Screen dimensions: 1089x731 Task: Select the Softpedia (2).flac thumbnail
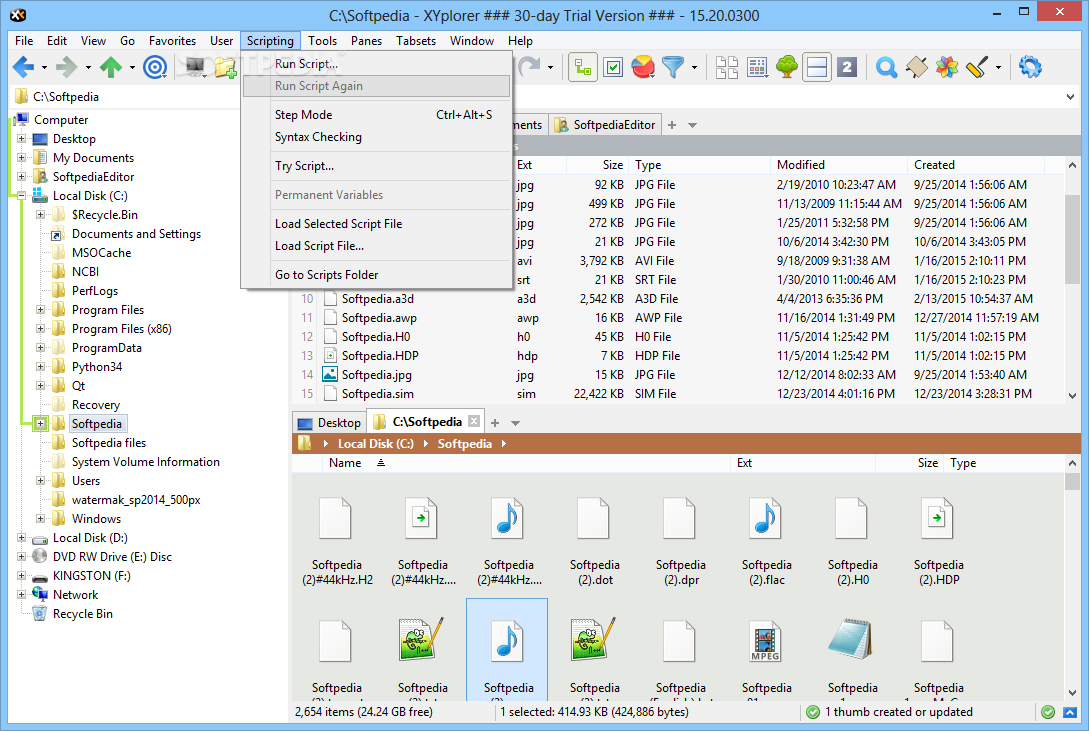pyautogui.click(x=767, y=541)
